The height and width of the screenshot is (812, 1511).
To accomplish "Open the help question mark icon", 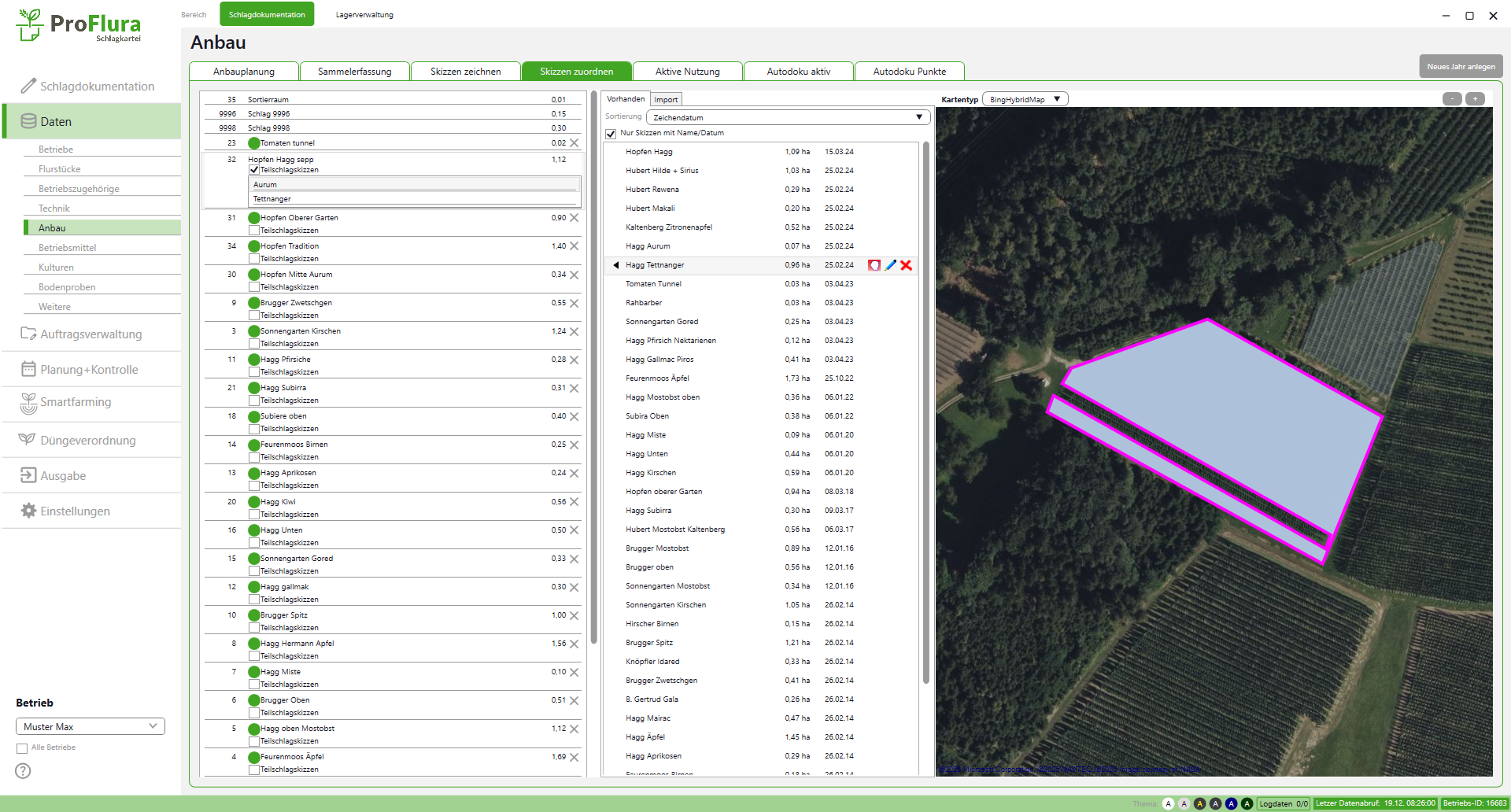I will tap(24, 771).
